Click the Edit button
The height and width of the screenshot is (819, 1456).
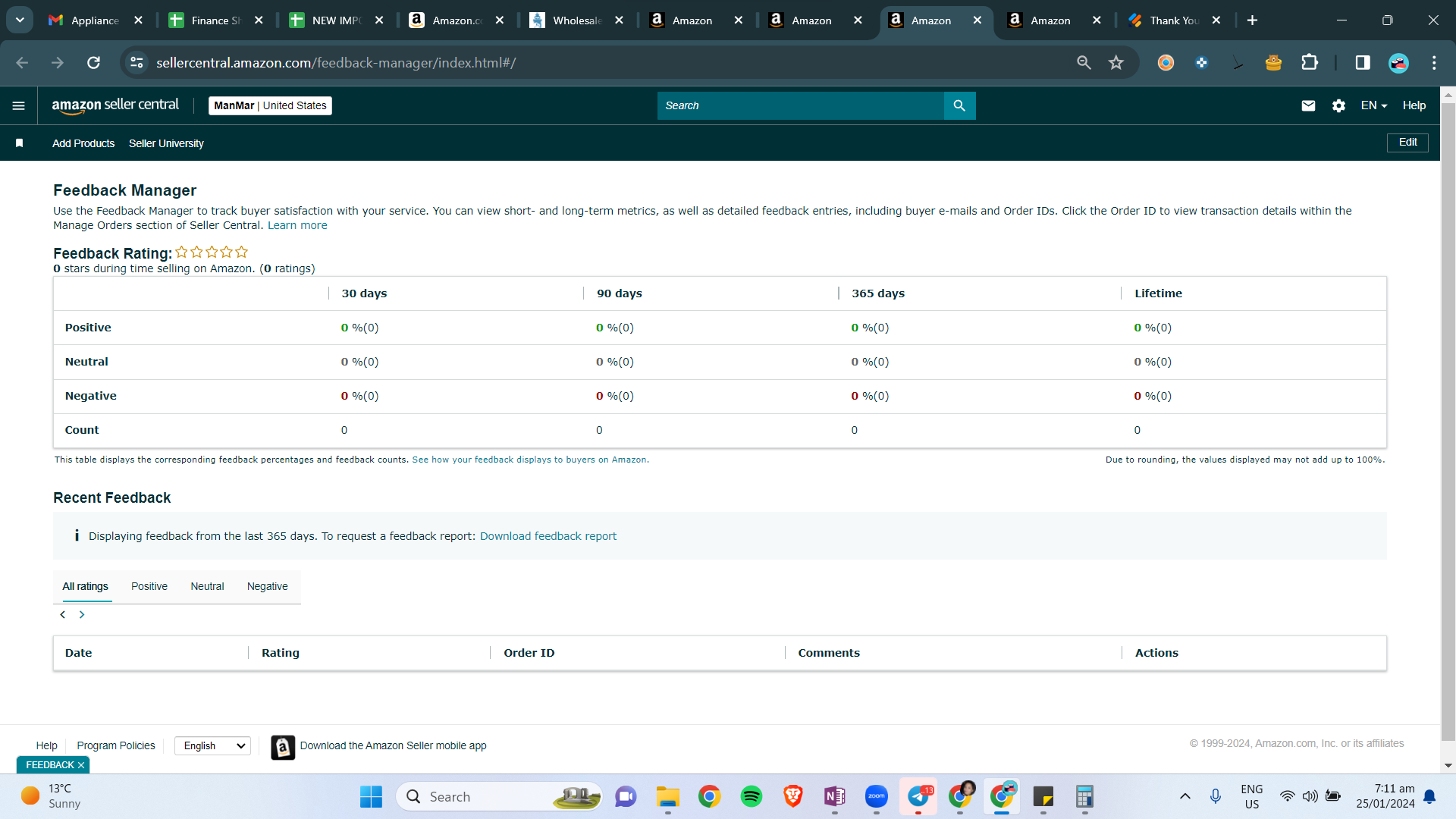pyautogui.click(x=1407, y=143)
